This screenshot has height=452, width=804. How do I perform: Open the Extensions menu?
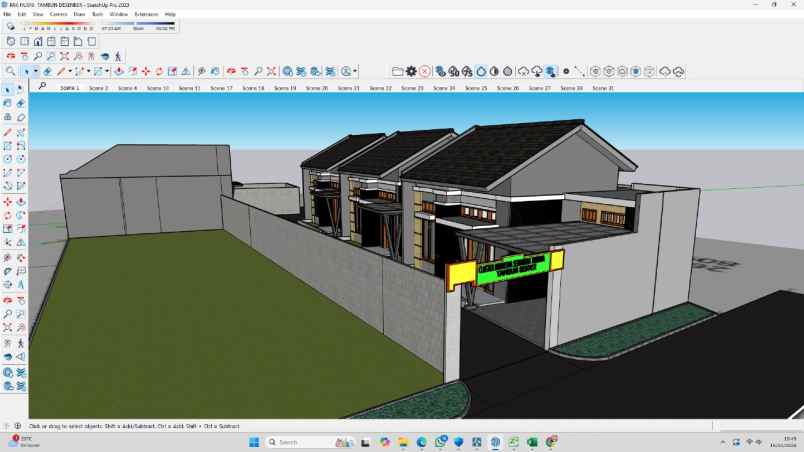click(x=147, y=15)
